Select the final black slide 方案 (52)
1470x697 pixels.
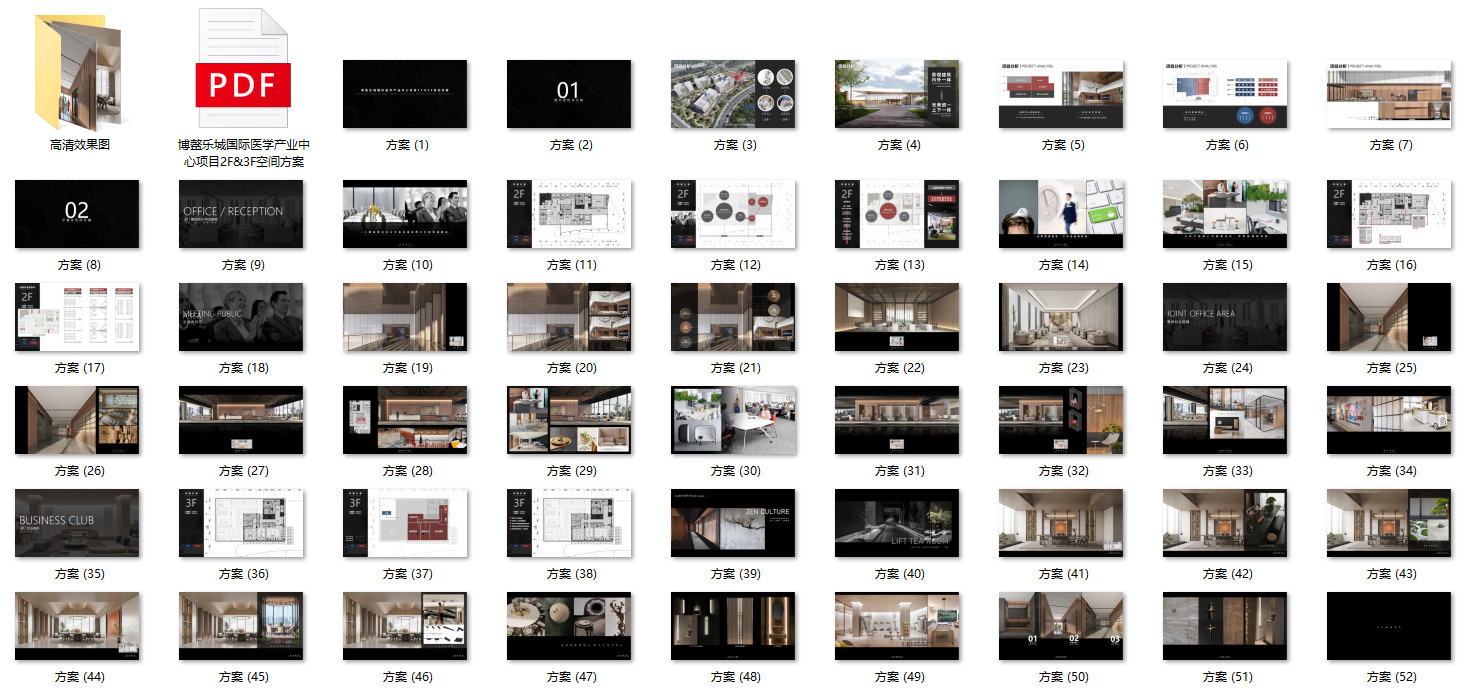1389,626
